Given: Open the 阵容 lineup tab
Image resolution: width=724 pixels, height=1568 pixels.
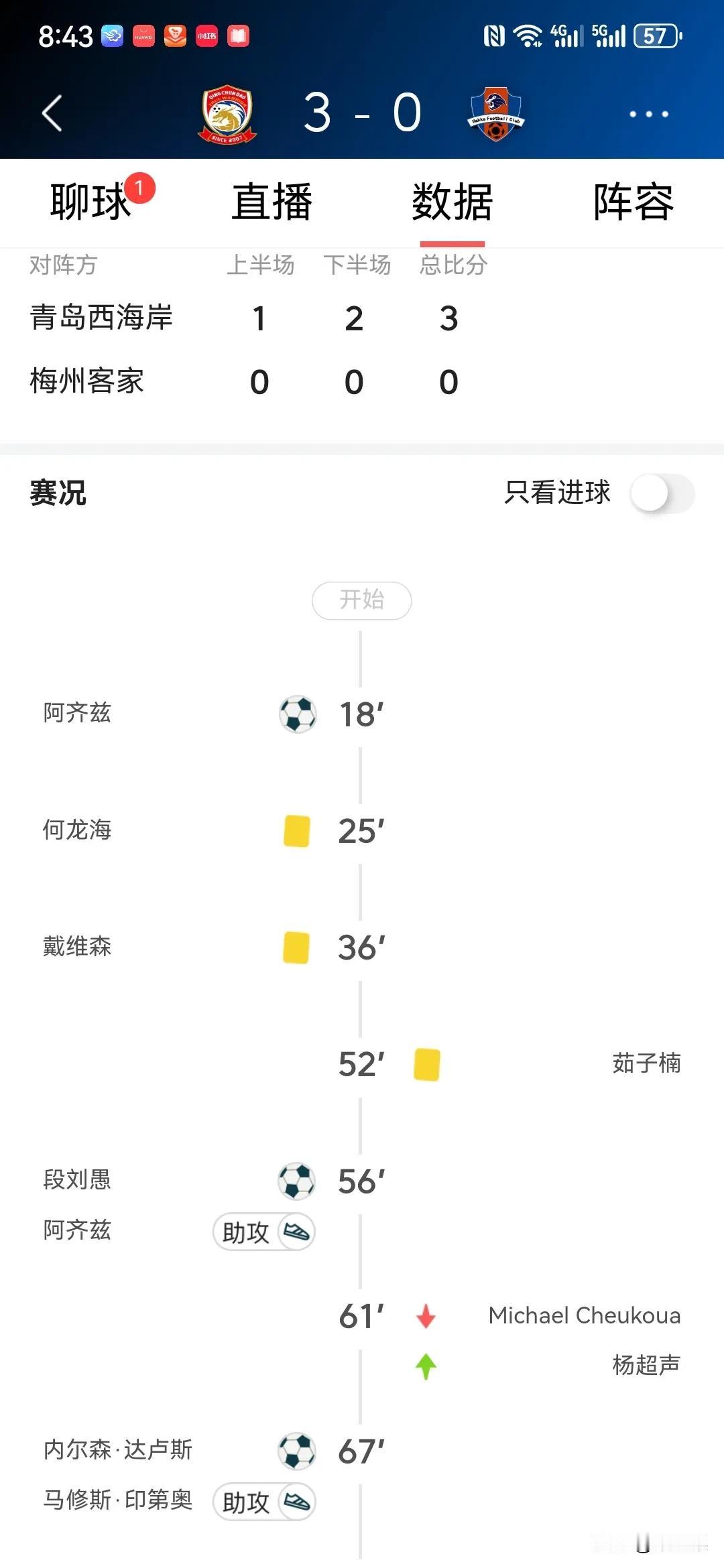Looking at the screenshot, I should 633,201.
